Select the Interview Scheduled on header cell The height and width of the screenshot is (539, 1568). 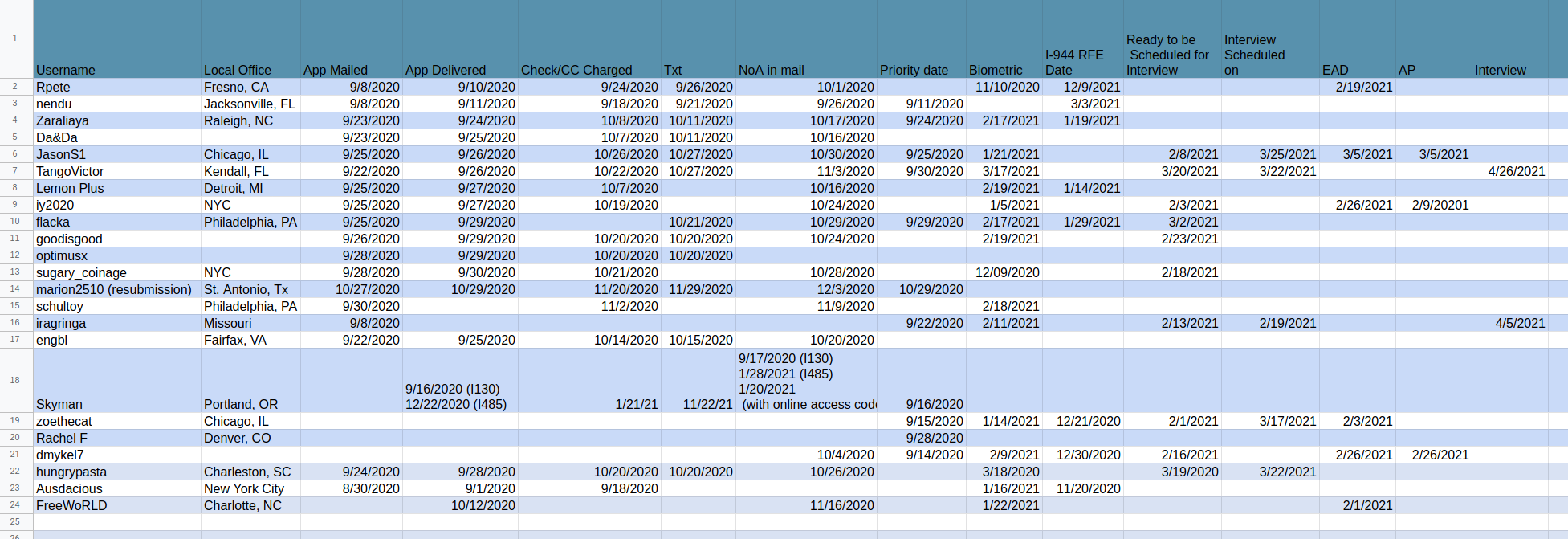1270,39
